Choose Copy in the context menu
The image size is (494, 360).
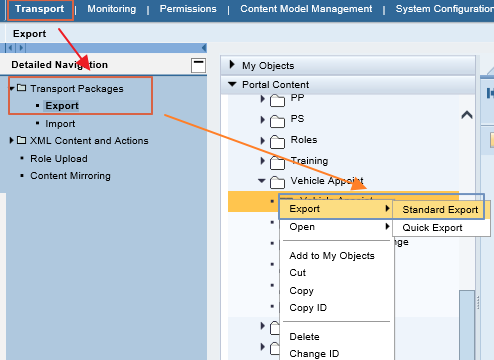pyautogui.click(x=302, y=291)
